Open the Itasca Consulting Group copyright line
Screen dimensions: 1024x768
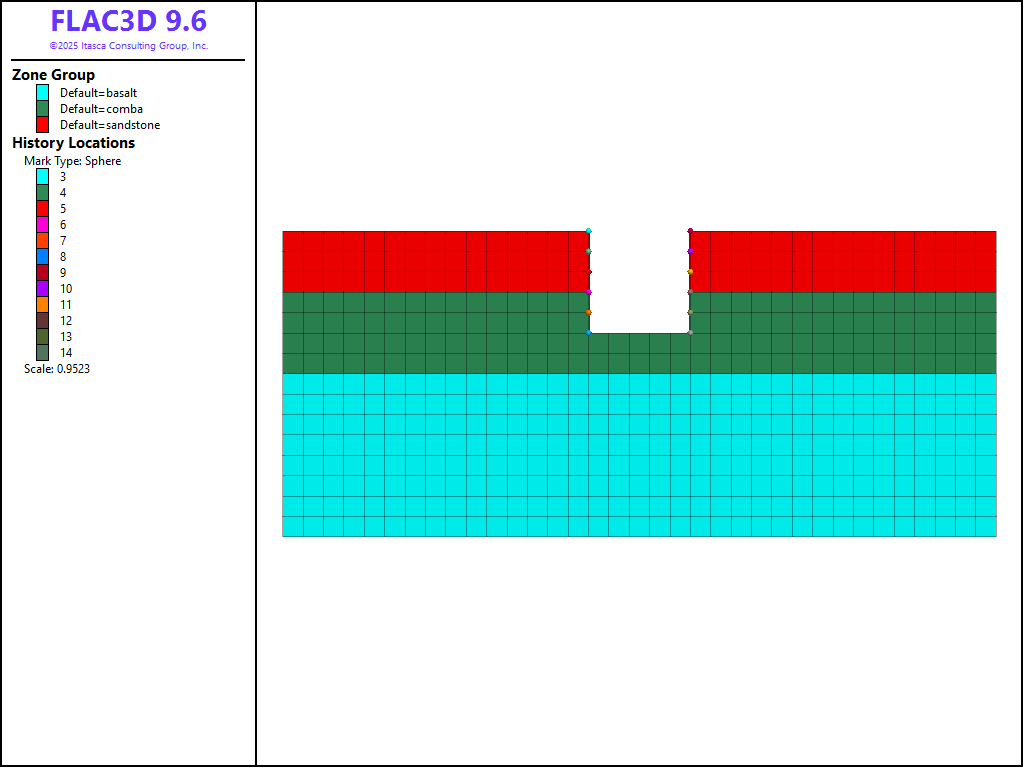(128, 46)
